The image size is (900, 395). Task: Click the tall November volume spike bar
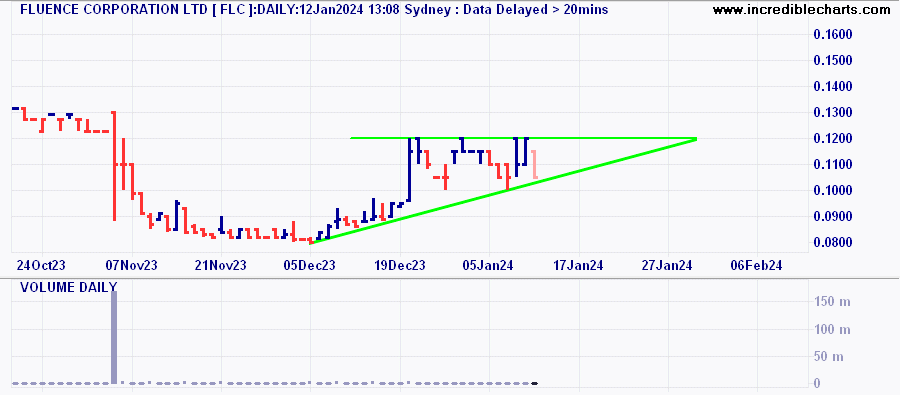click(x=114, y=338)
